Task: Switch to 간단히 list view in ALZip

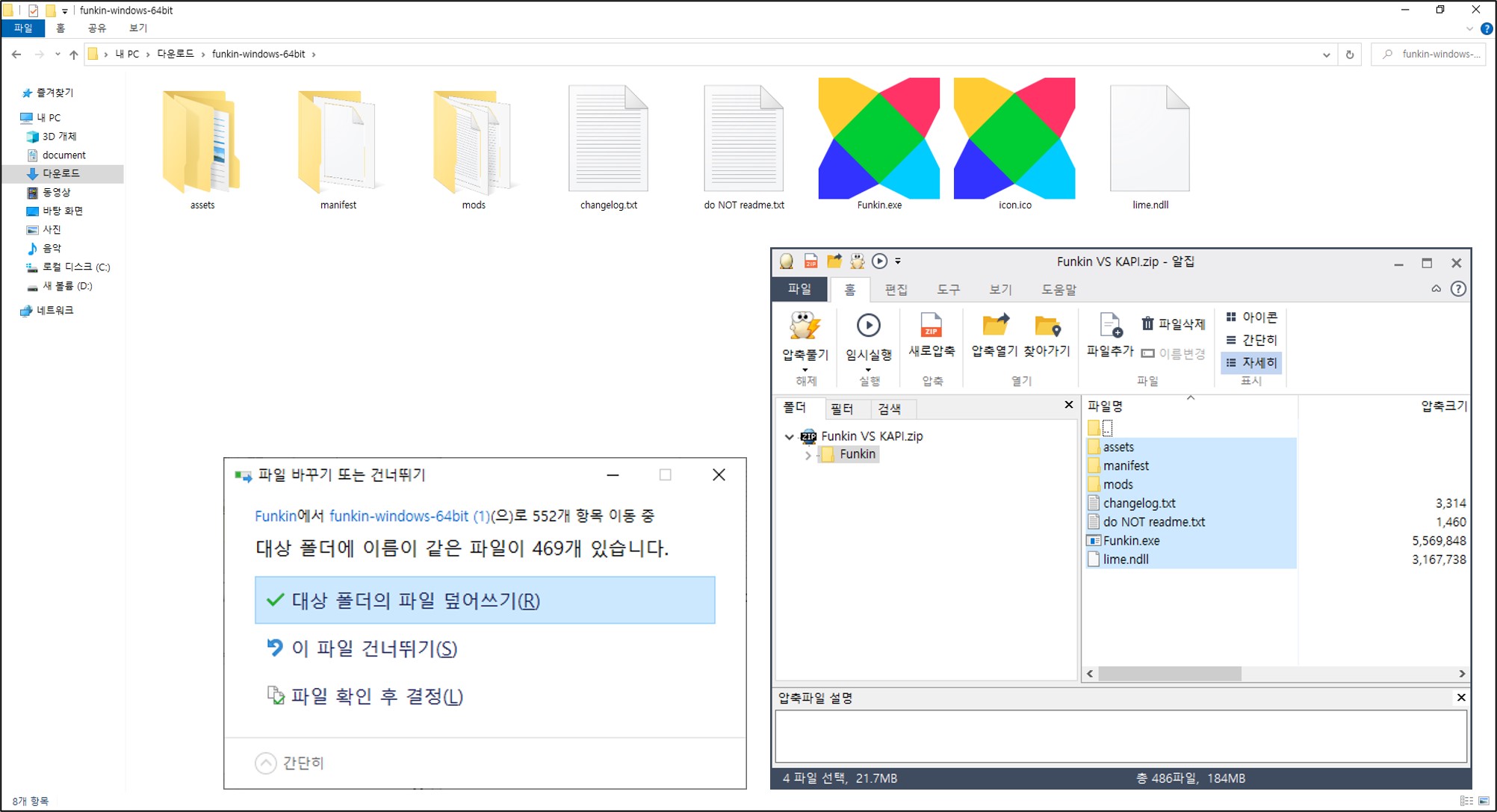Action: pos(1252,340)
